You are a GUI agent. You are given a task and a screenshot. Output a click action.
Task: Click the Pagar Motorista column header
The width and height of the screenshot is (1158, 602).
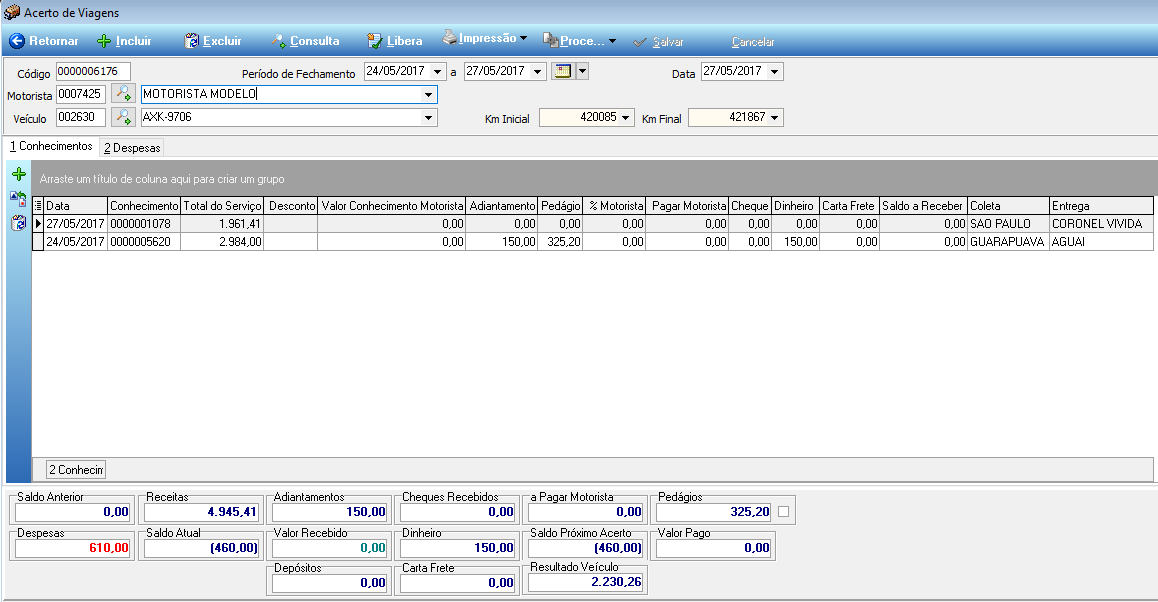688,206
